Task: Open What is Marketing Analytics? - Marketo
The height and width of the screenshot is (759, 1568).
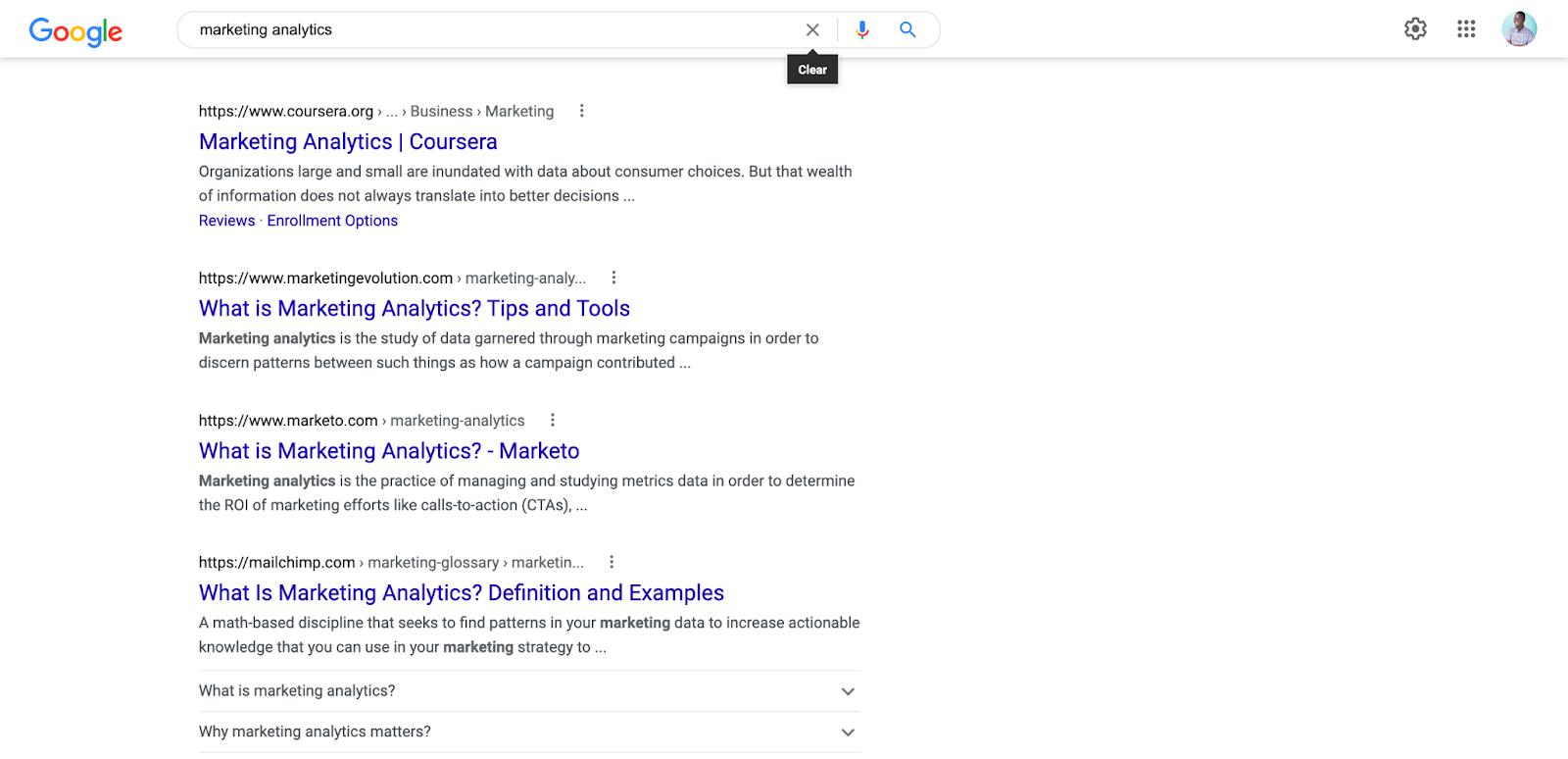Action: tap(389, 451)
